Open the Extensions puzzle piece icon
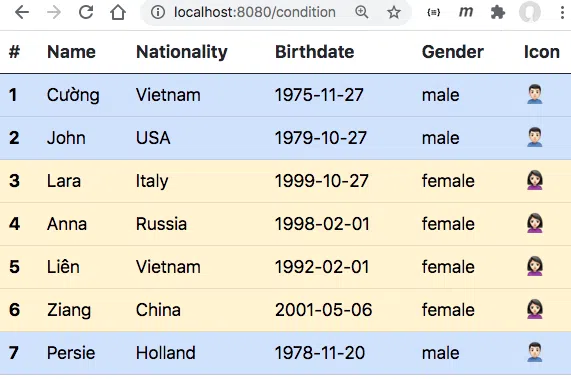Screen dimensions: 571x379 pyautogui.click(x=498, y=12)
